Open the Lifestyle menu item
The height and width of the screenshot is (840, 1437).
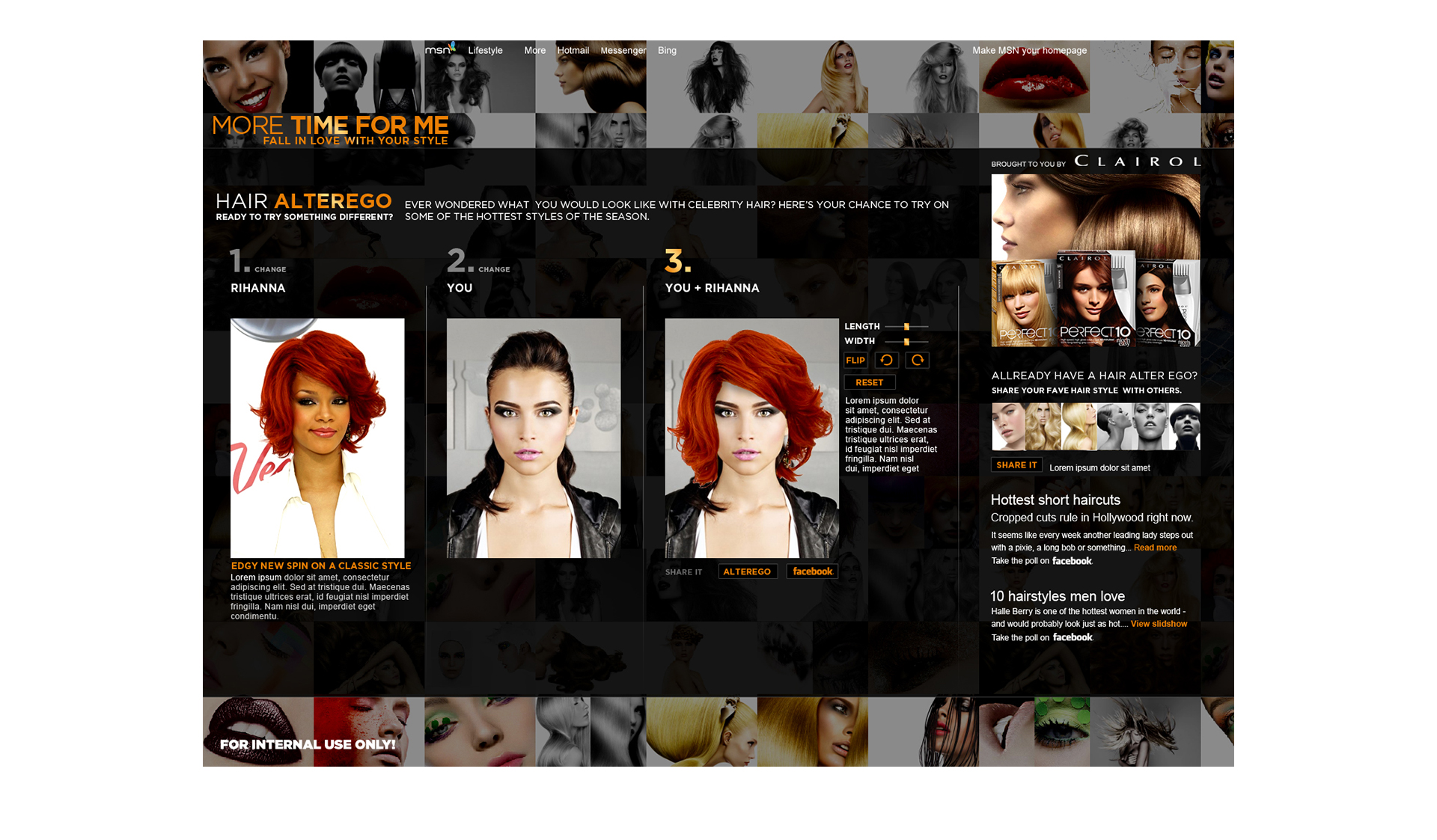click(485, 51)
